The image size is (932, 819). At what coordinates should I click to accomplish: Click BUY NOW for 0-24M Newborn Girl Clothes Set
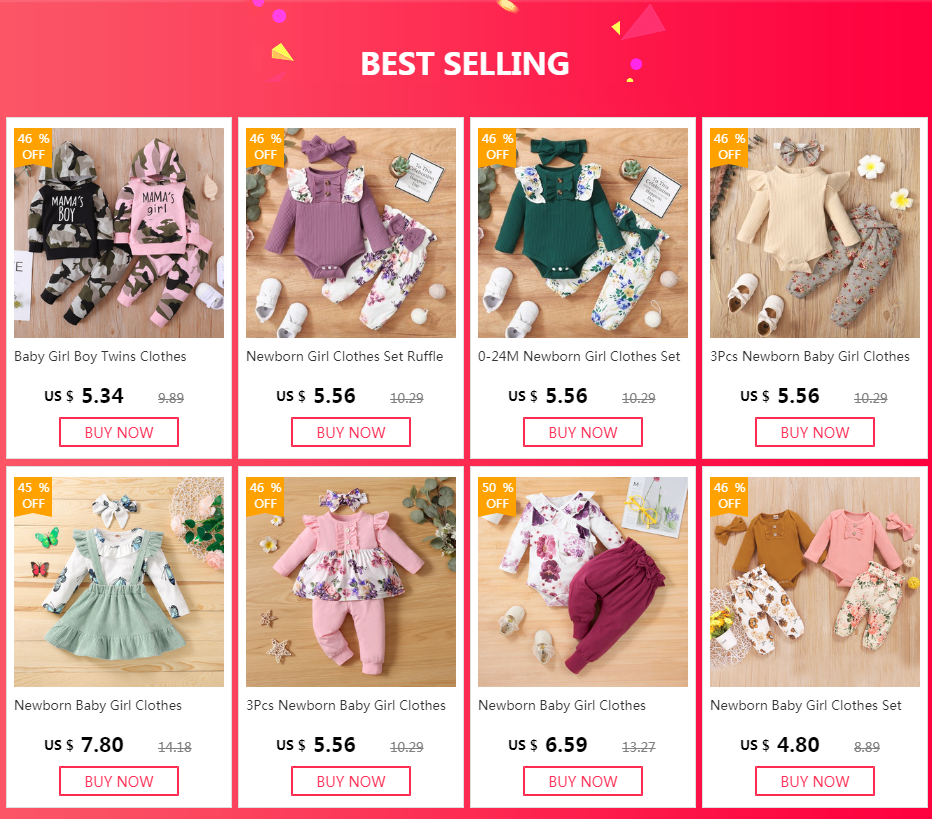click(x=583, y=432)
